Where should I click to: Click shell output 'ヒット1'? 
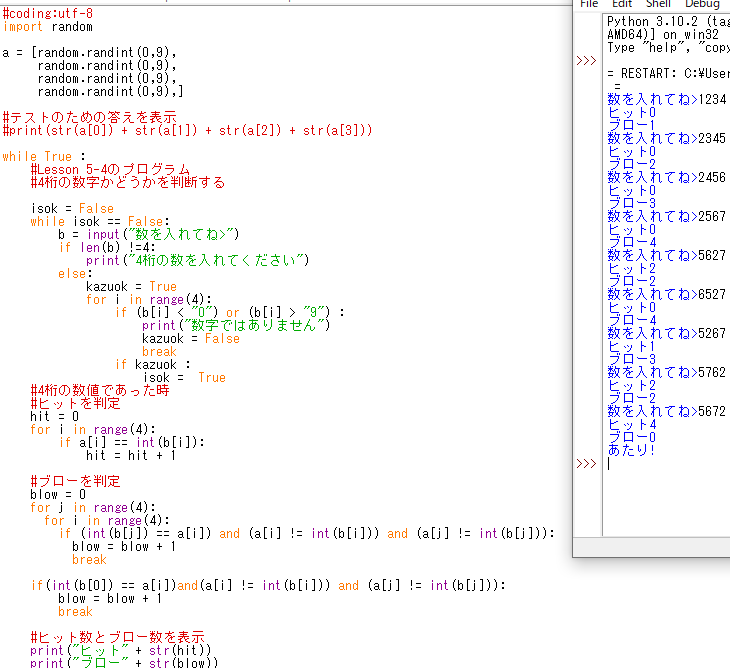[x=632, y=347]
